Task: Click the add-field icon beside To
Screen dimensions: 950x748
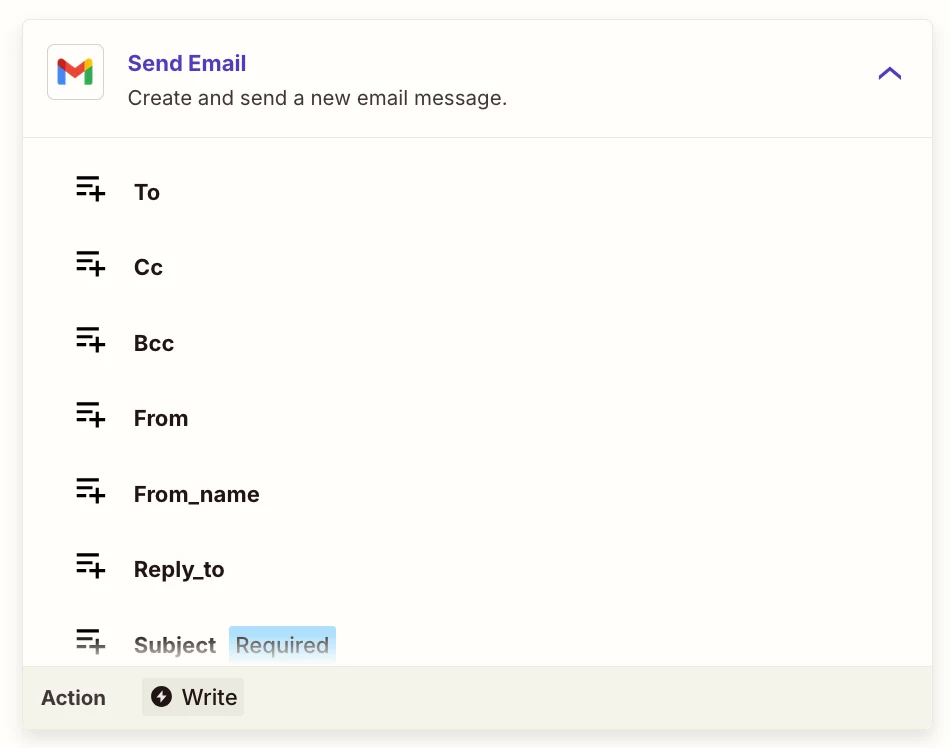Action: (90, 189)
